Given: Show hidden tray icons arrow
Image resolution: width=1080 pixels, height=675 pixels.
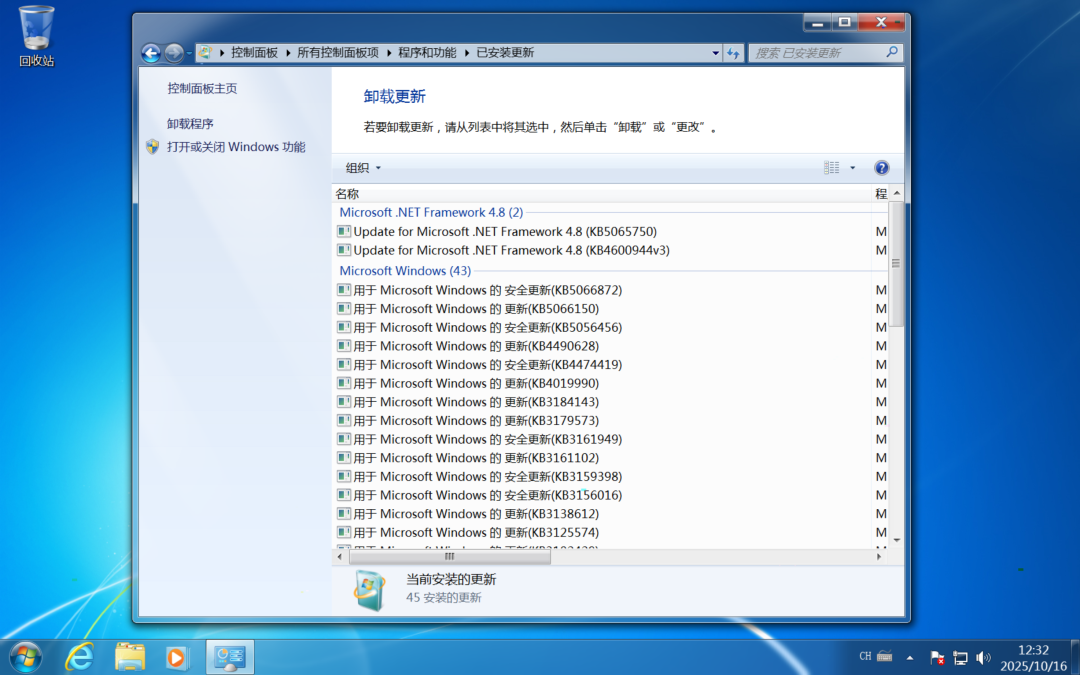Looking at the screenshot, I should (910, 658).
